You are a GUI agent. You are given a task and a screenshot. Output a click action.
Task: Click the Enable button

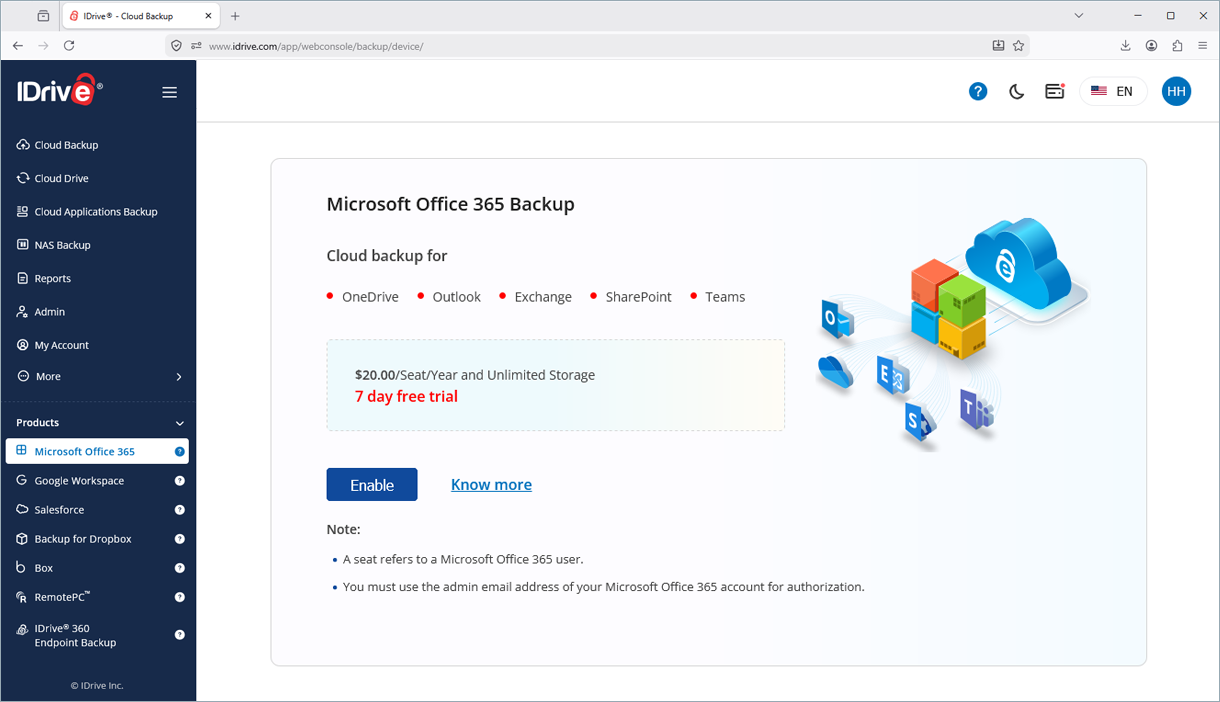pyautogui.click(x=372, y=485)
